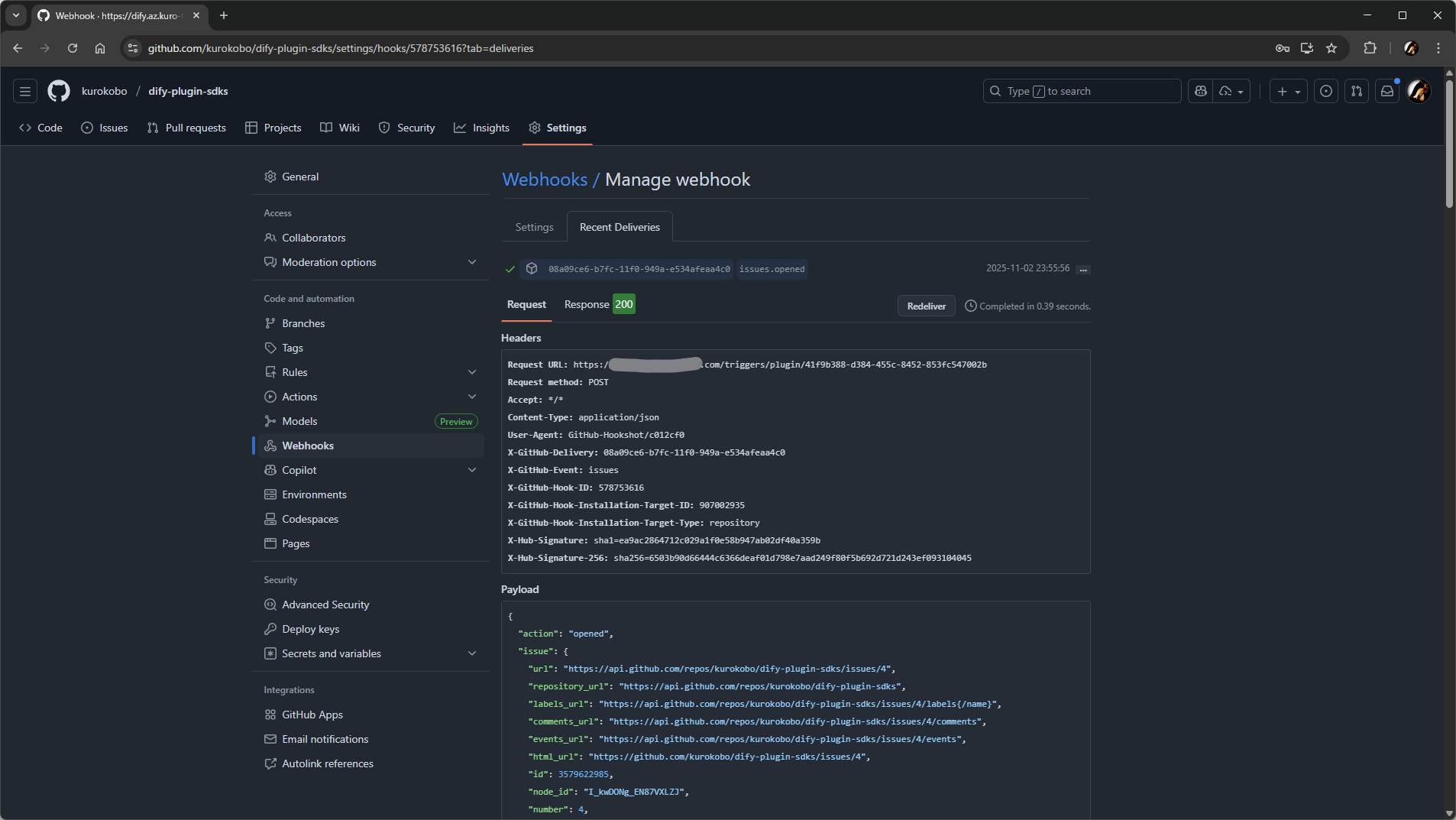The width and height of the screenshot is (1456, 820).
Task: Follow the Webhooks breadcrumb link
Action: (545, 180)
